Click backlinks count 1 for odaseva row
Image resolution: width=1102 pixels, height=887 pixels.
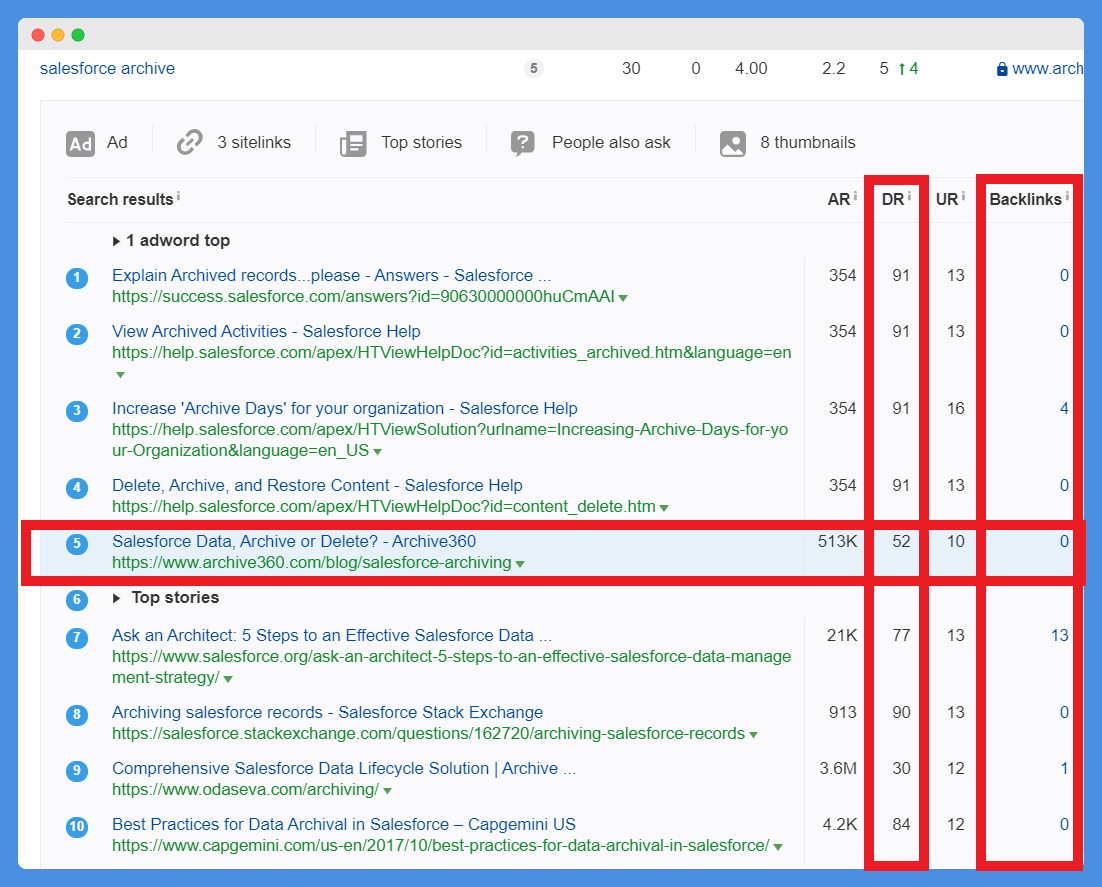[1065, 768]
